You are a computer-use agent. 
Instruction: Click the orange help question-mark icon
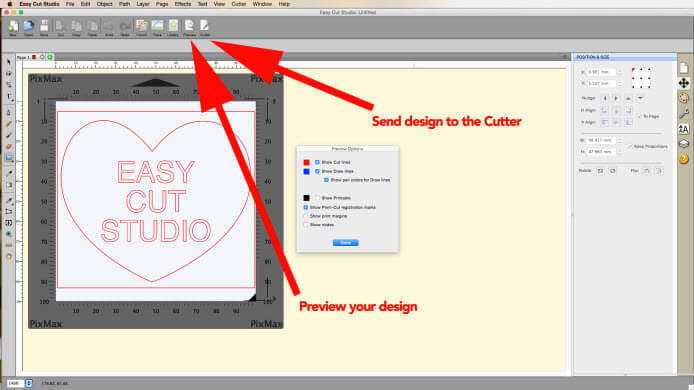tap(684, 159)
